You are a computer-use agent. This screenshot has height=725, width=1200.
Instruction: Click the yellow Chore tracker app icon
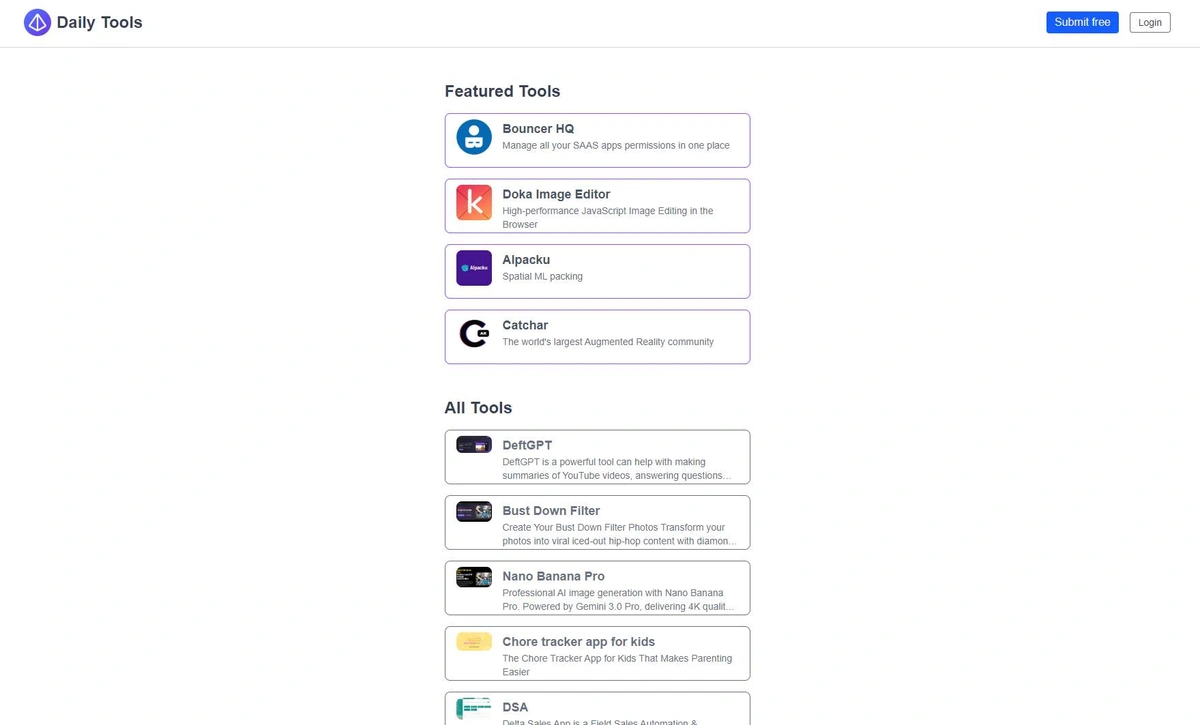[x=473, y=642]
